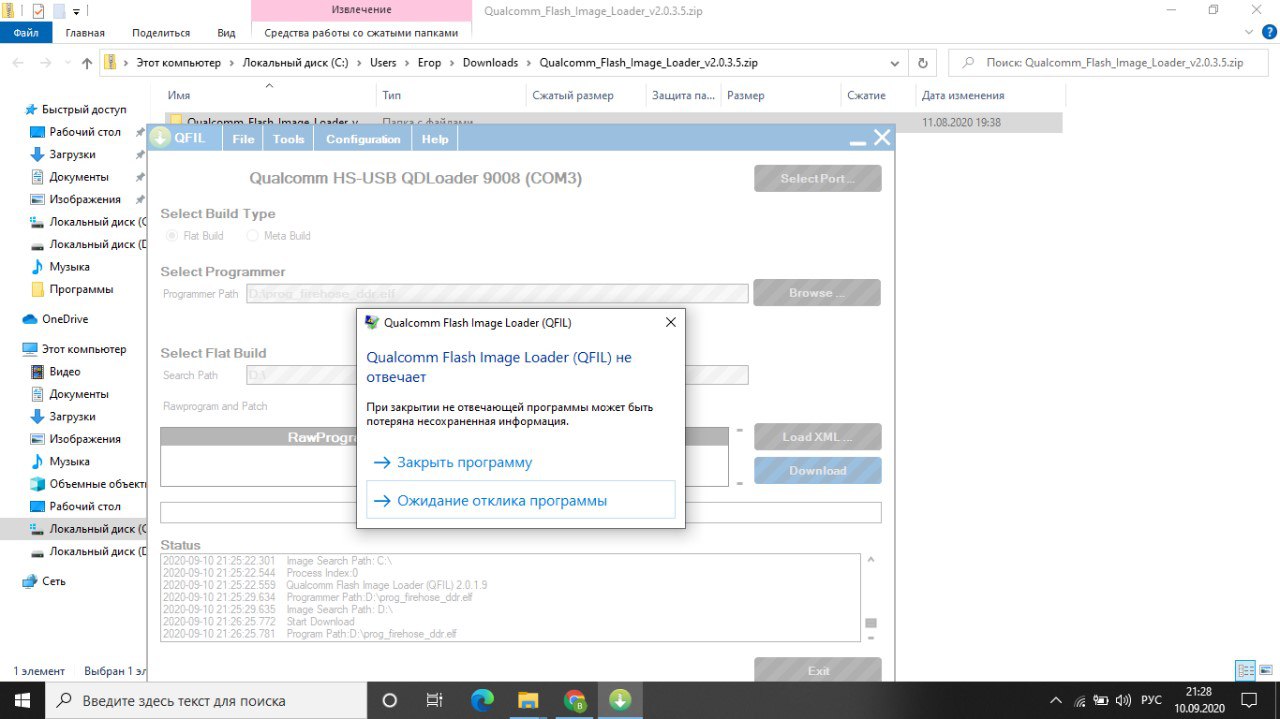Viewport: 1280px width, 719px height.
Task: Open Microsoft Edge from the taskbar
Action: click(482, 700)
